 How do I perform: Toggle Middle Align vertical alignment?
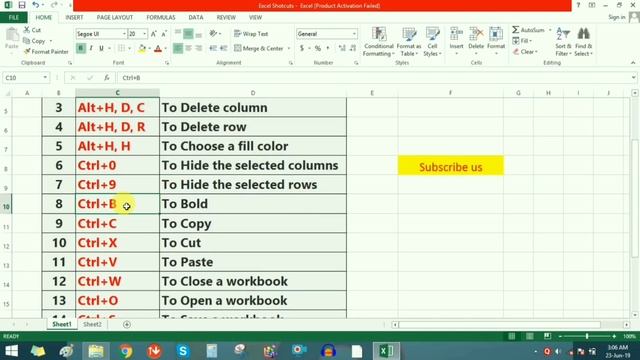[x=188, y=34]
